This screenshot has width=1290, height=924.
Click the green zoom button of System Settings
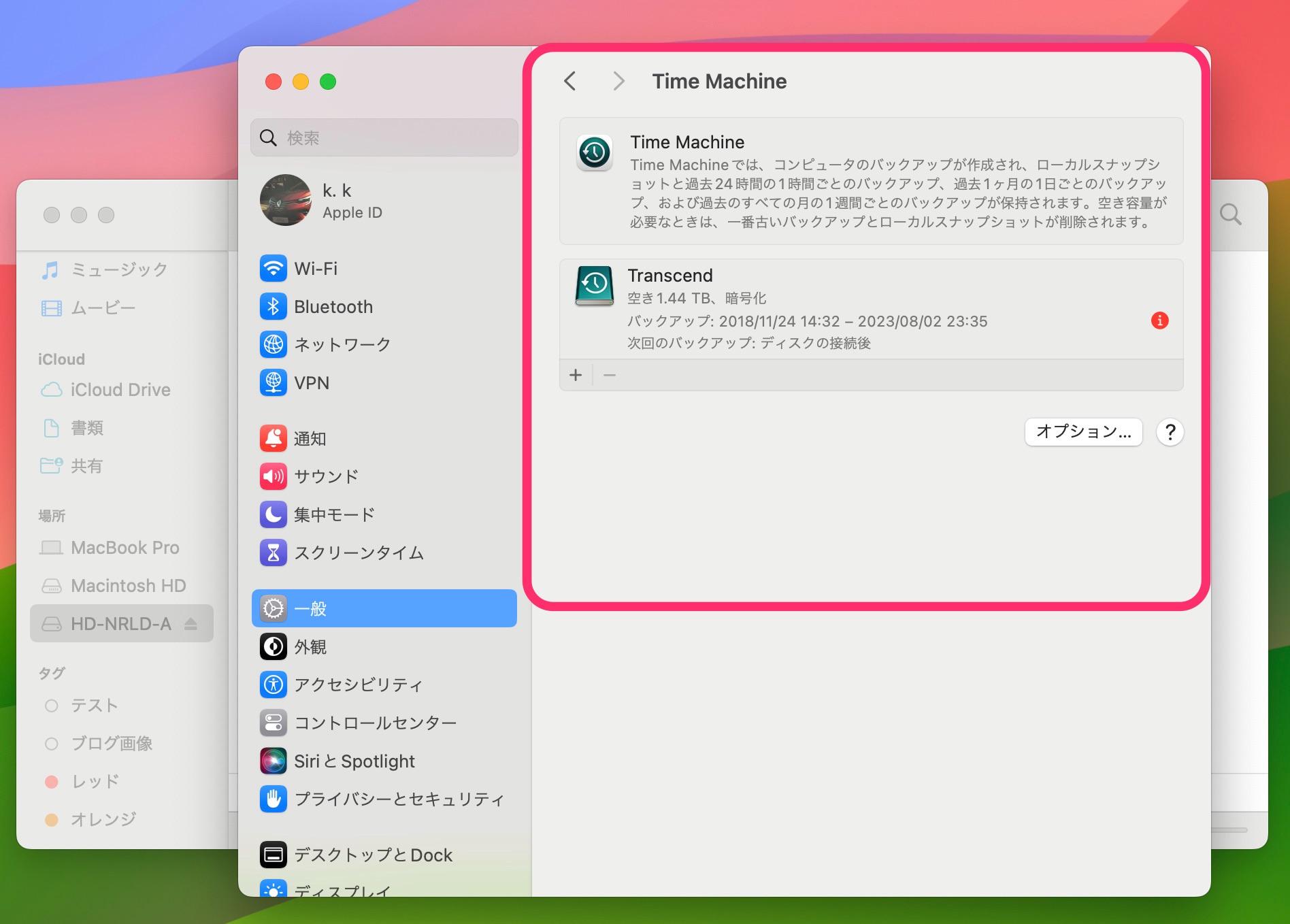pos(328,82)
